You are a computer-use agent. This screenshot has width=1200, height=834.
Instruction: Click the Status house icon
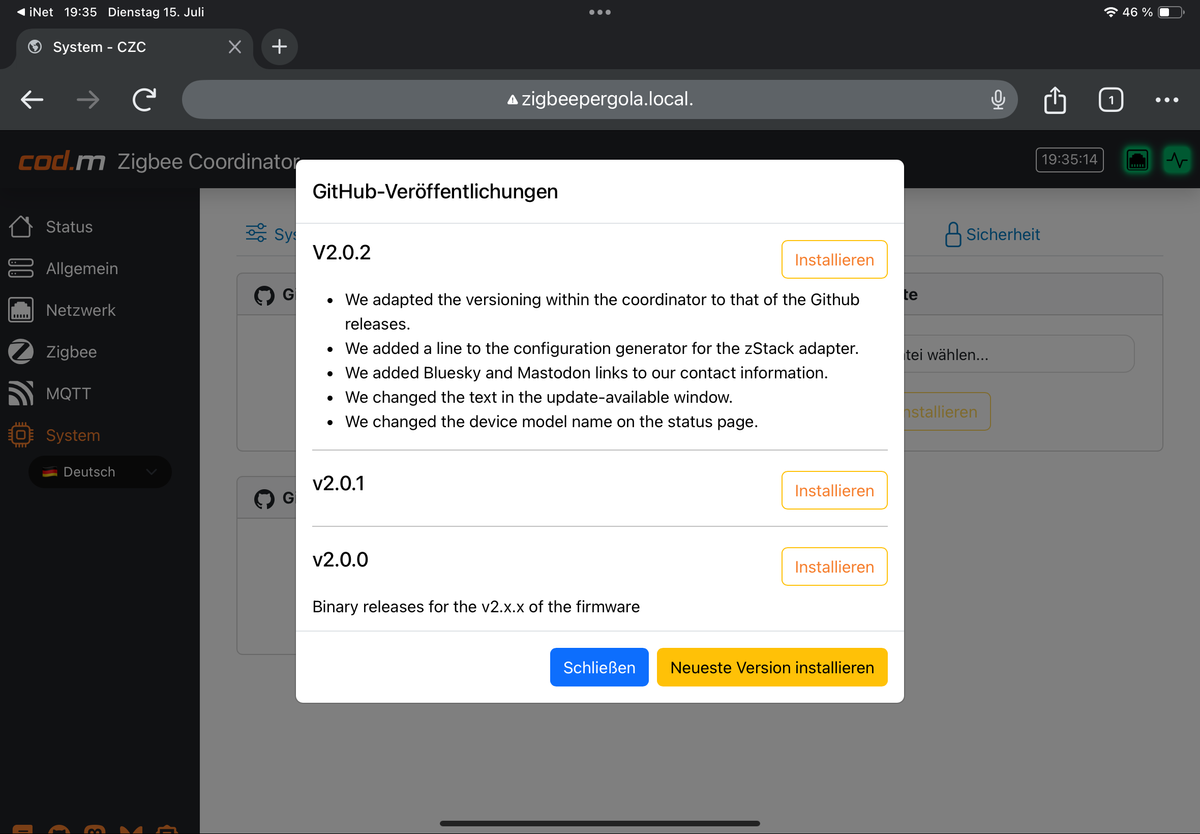21,227
